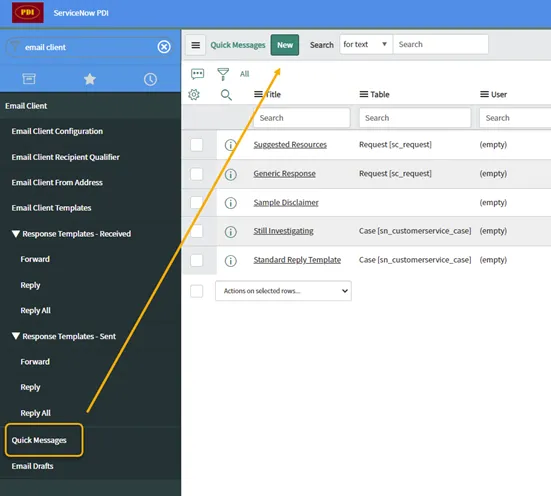The height and width of the screenshot is (496, 551).
Task: Open the Email Client application menu
Action: pyautogui.click(x=26, y=106)
